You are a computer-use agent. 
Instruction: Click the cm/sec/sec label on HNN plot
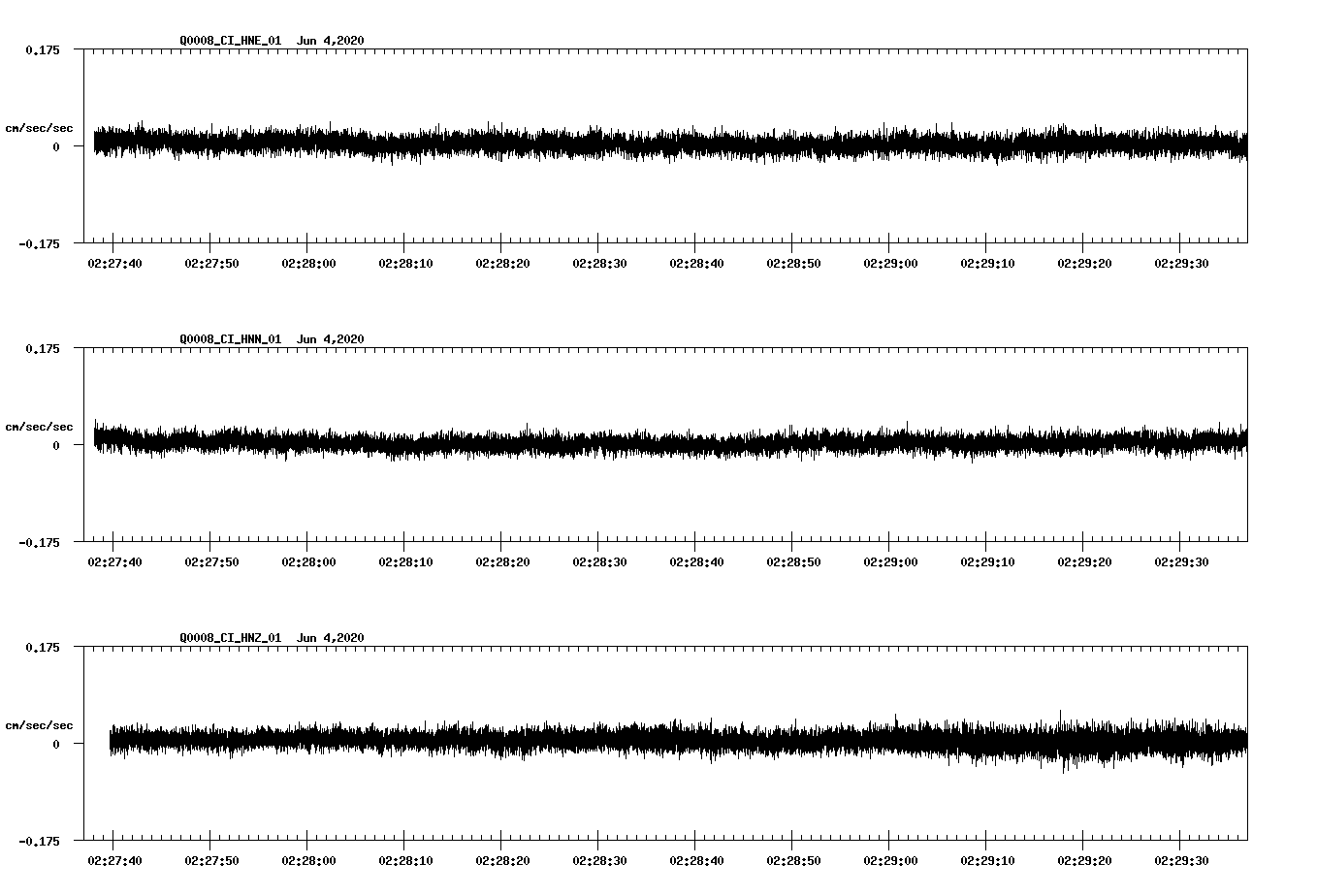click(39, 427)
